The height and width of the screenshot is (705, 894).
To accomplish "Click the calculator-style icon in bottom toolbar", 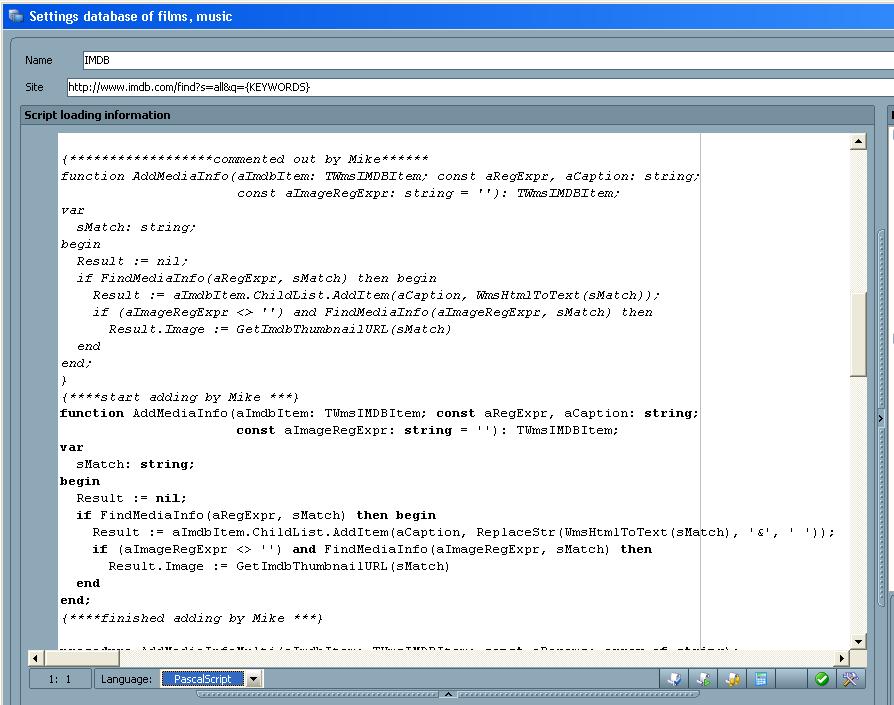I will coord(762,679).
